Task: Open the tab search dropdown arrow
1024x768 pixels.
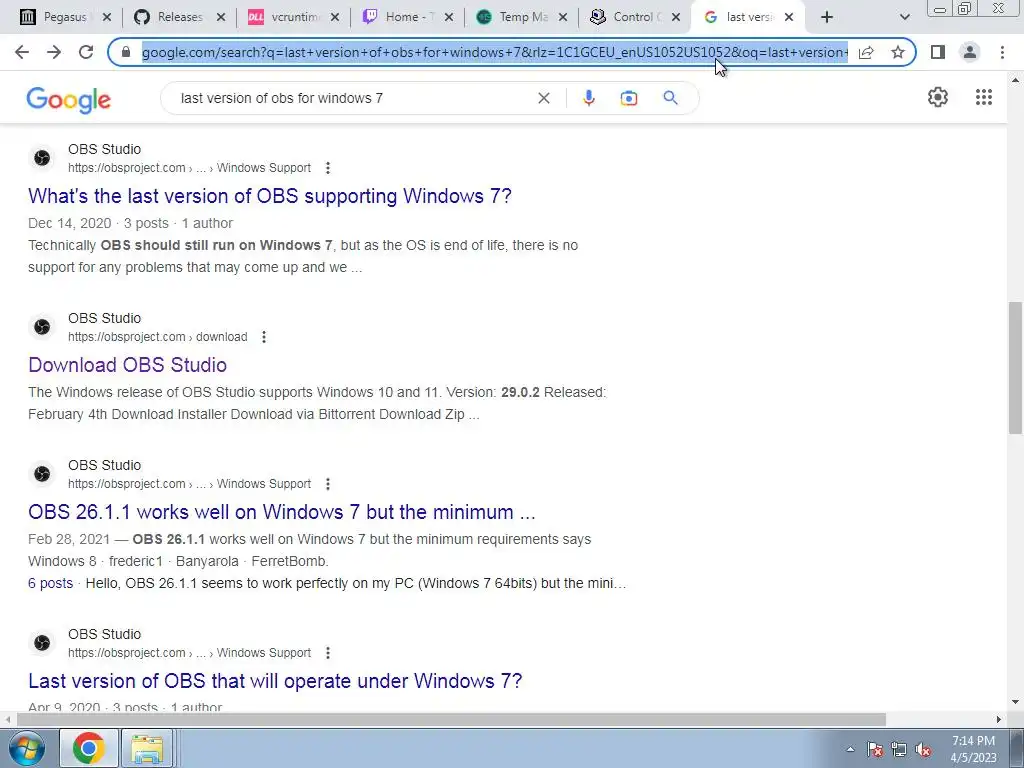Action: click(x=904, y=17)
